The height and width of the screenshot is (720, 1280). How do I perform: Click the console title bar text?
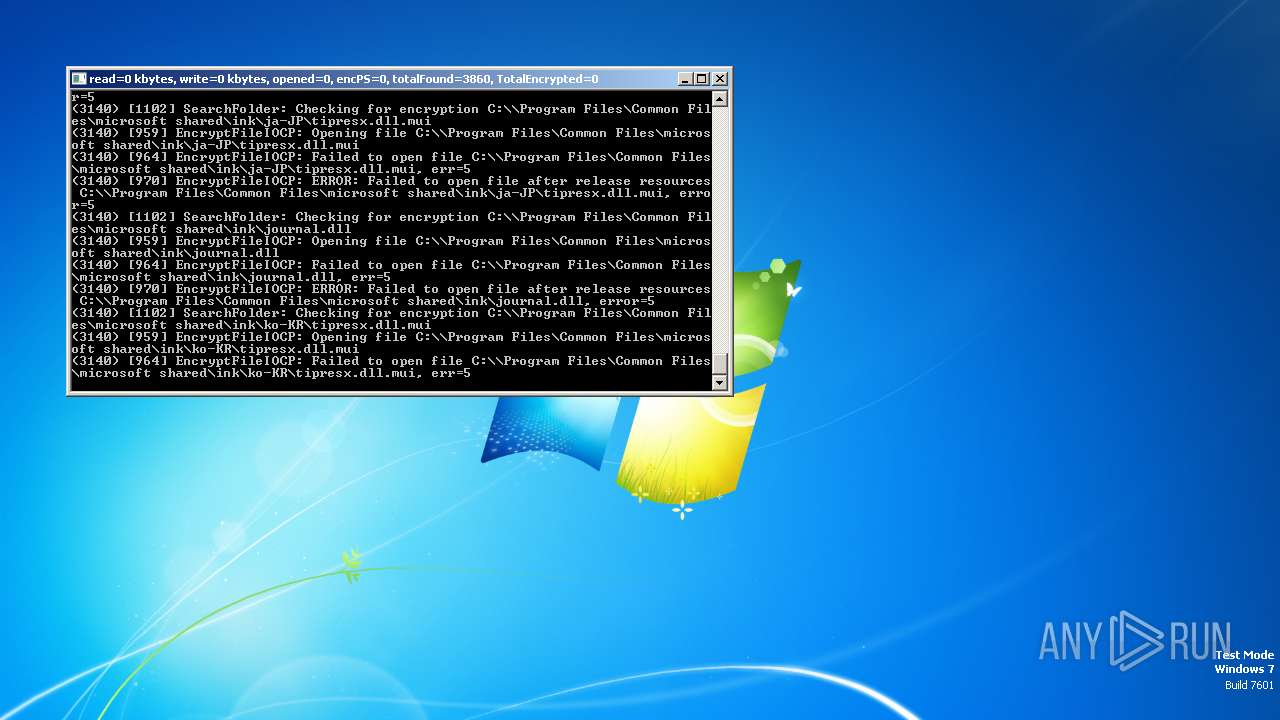pos(344,79)
